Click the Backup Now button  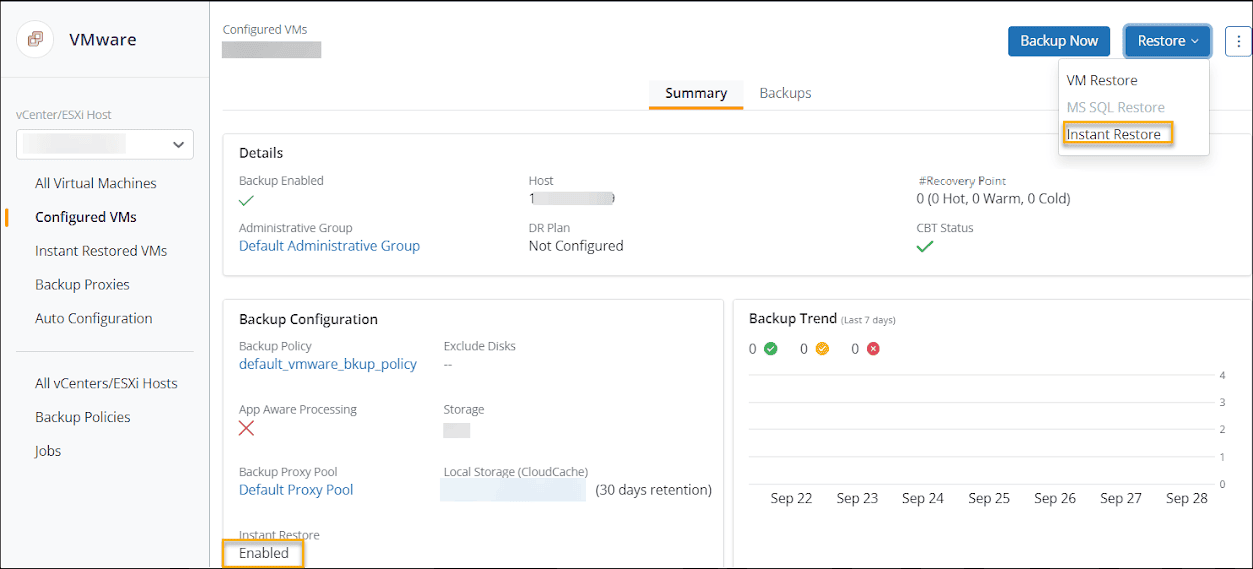(x=1059, y=41)
